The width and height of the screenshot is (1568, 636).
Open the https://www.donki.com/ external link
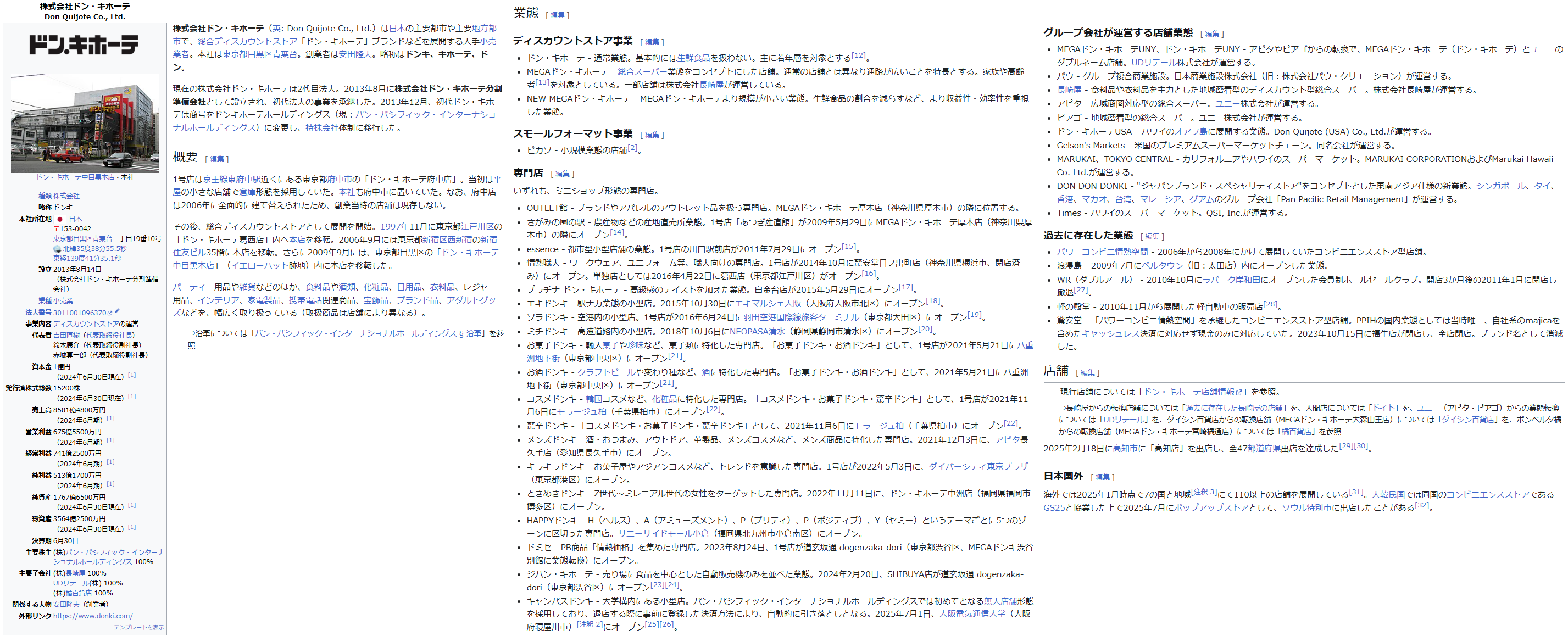coord(92,616)
